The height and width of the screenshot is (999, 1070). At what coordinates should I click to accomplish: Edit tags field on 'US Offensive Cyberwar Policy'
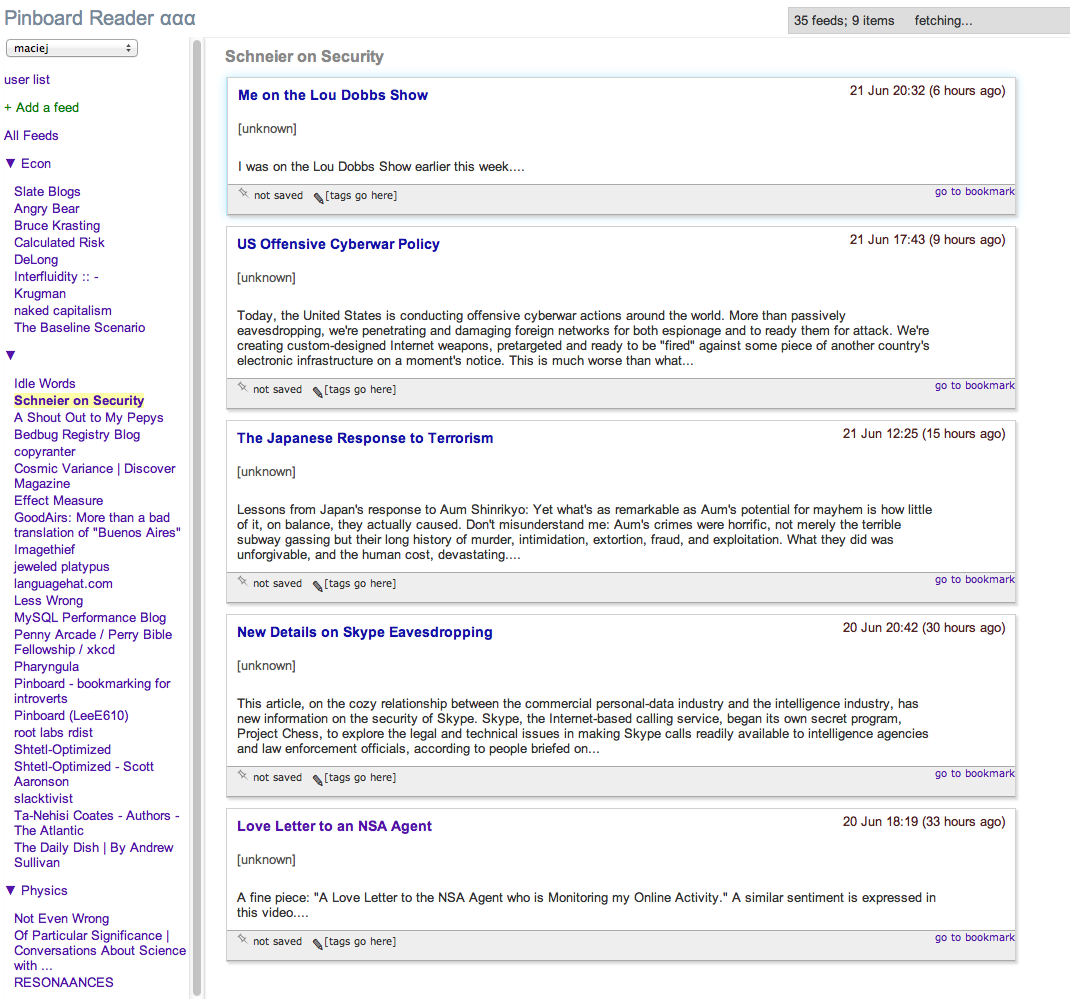[360, 389]
